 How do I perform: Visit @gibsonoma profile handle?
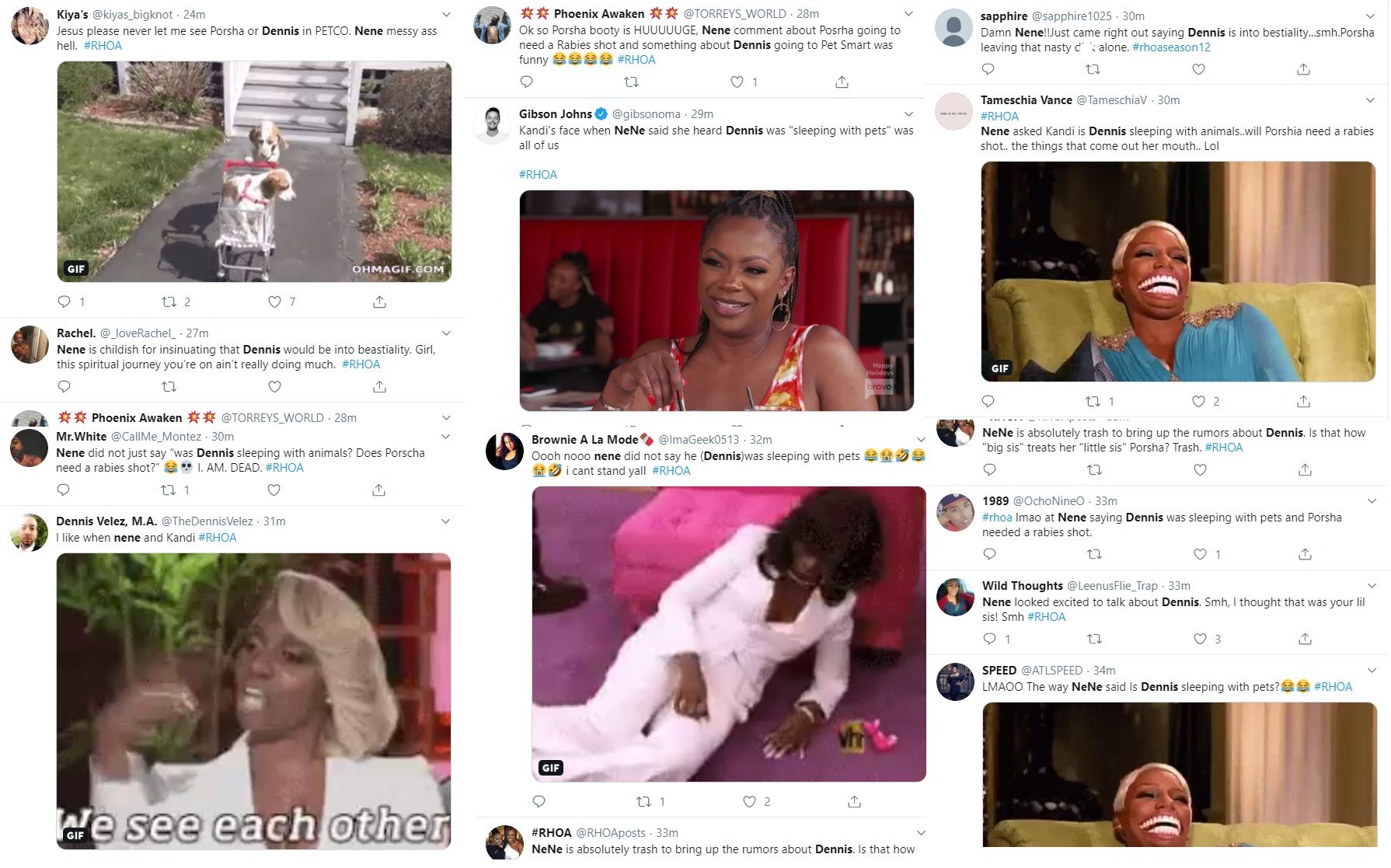(x=647, y=114)
